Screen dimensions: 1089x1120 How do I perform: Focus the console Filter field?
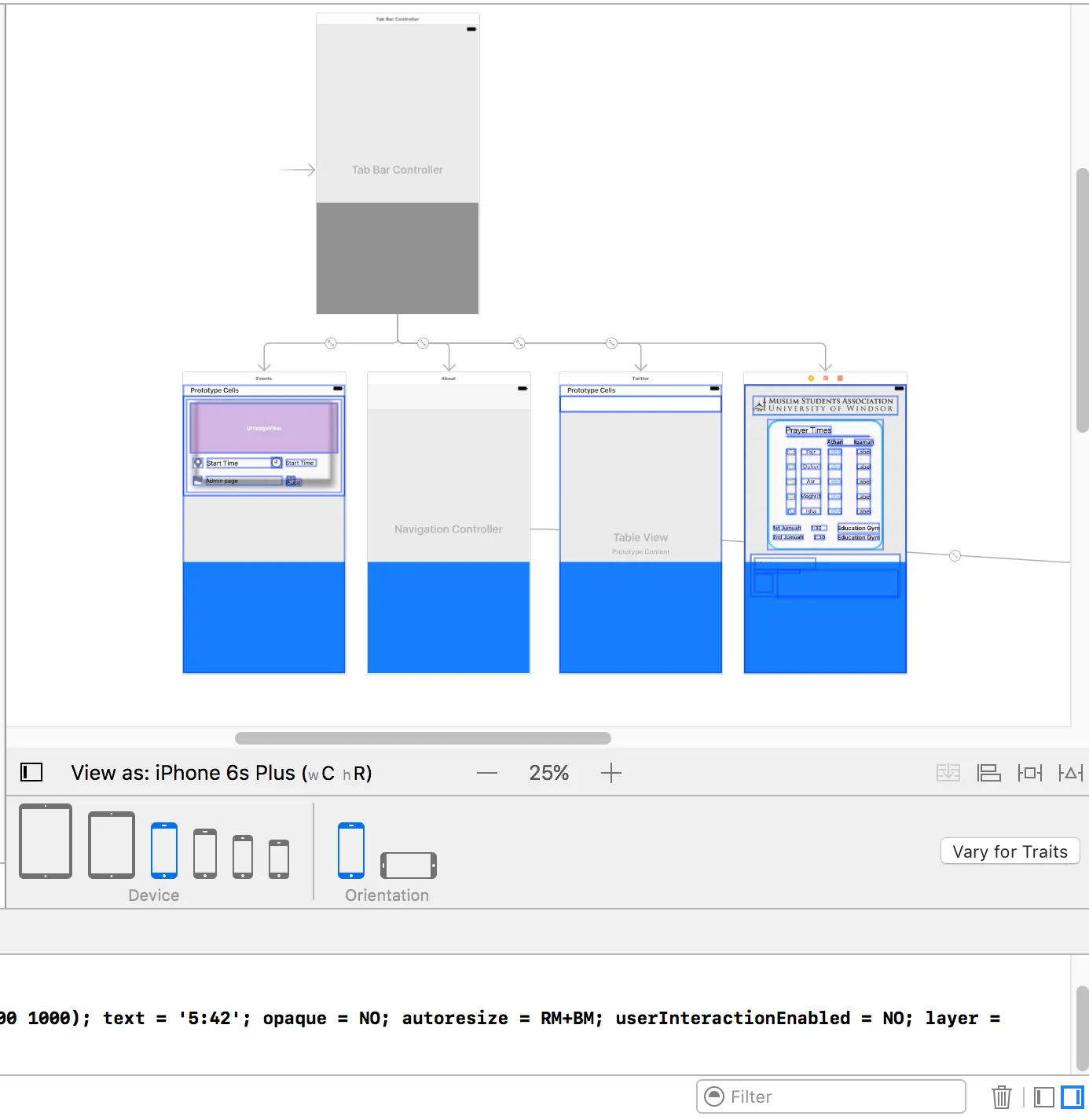click(831, 1096)
